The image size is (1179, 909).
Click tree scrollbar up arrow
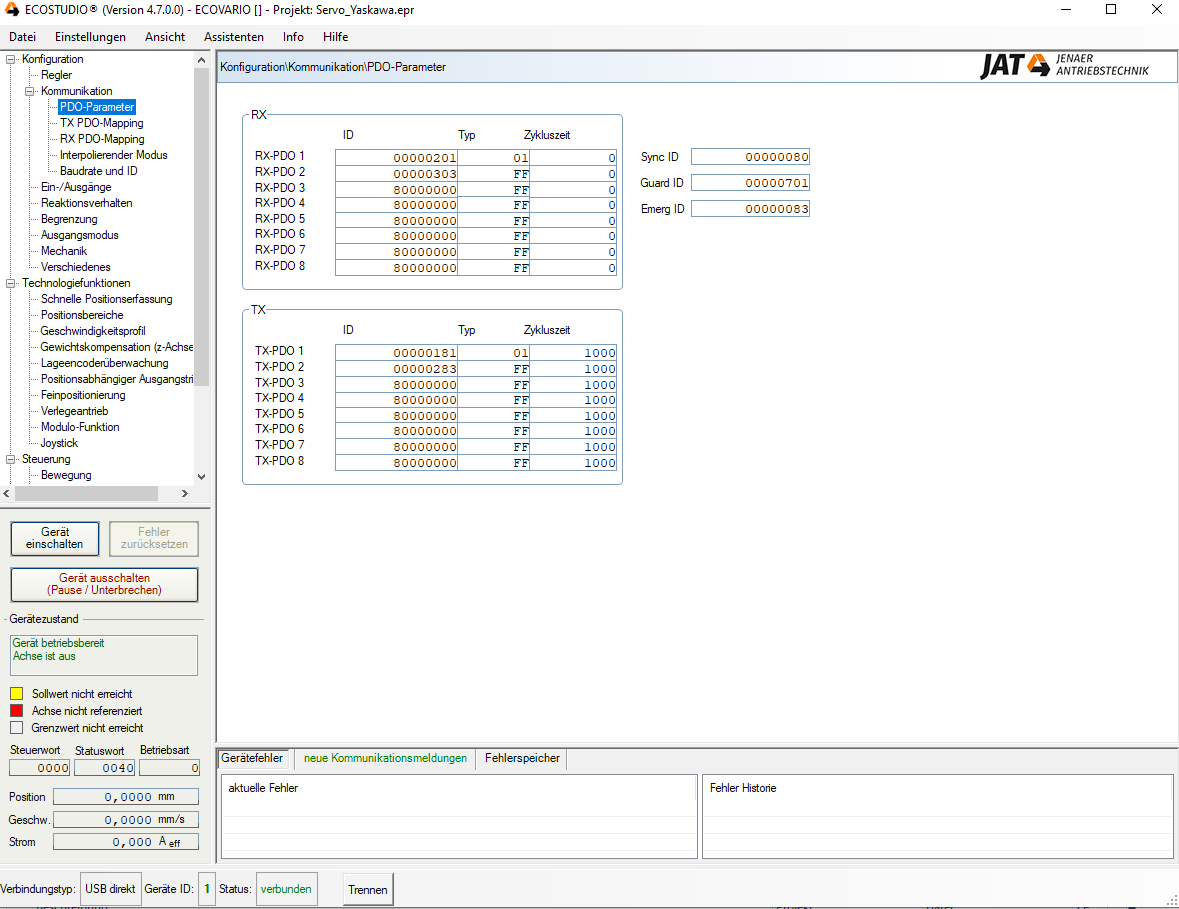201,60
